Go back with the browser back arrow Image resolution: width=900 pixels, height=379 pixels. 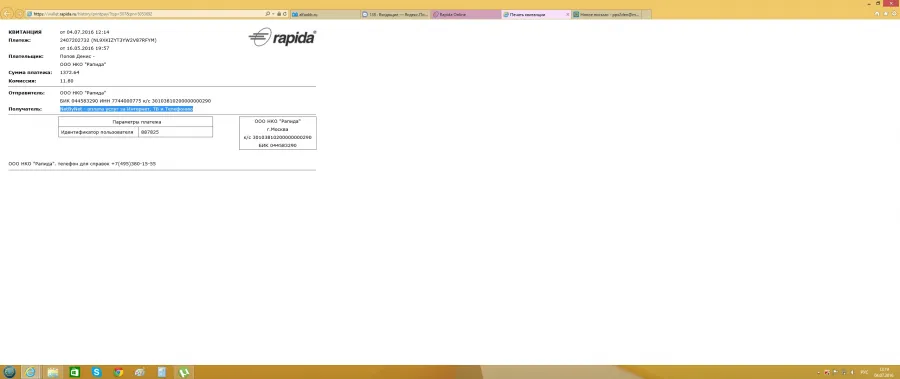click(7, 13)
